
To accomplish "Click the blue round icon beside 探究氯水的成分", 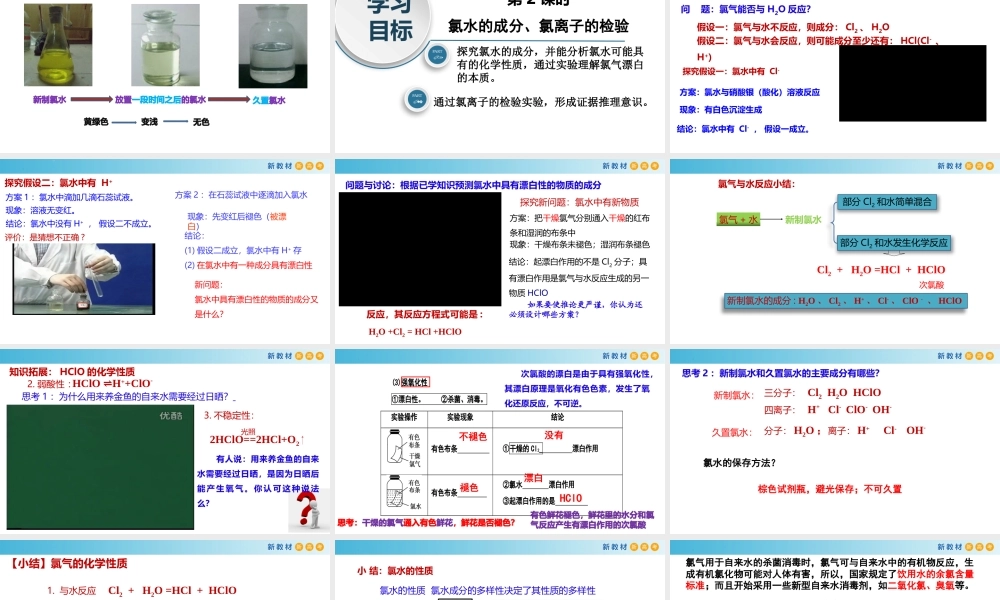I will coord(438,55).
